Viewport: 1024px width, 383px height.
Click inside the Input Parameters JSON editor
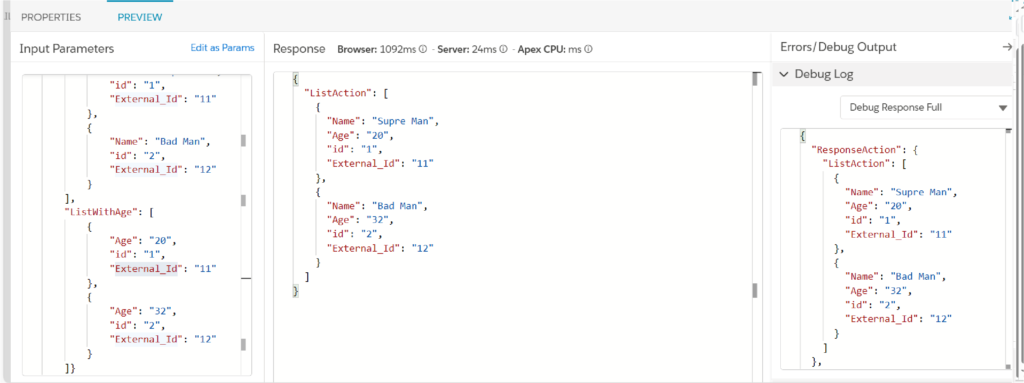tap(136, 225)
